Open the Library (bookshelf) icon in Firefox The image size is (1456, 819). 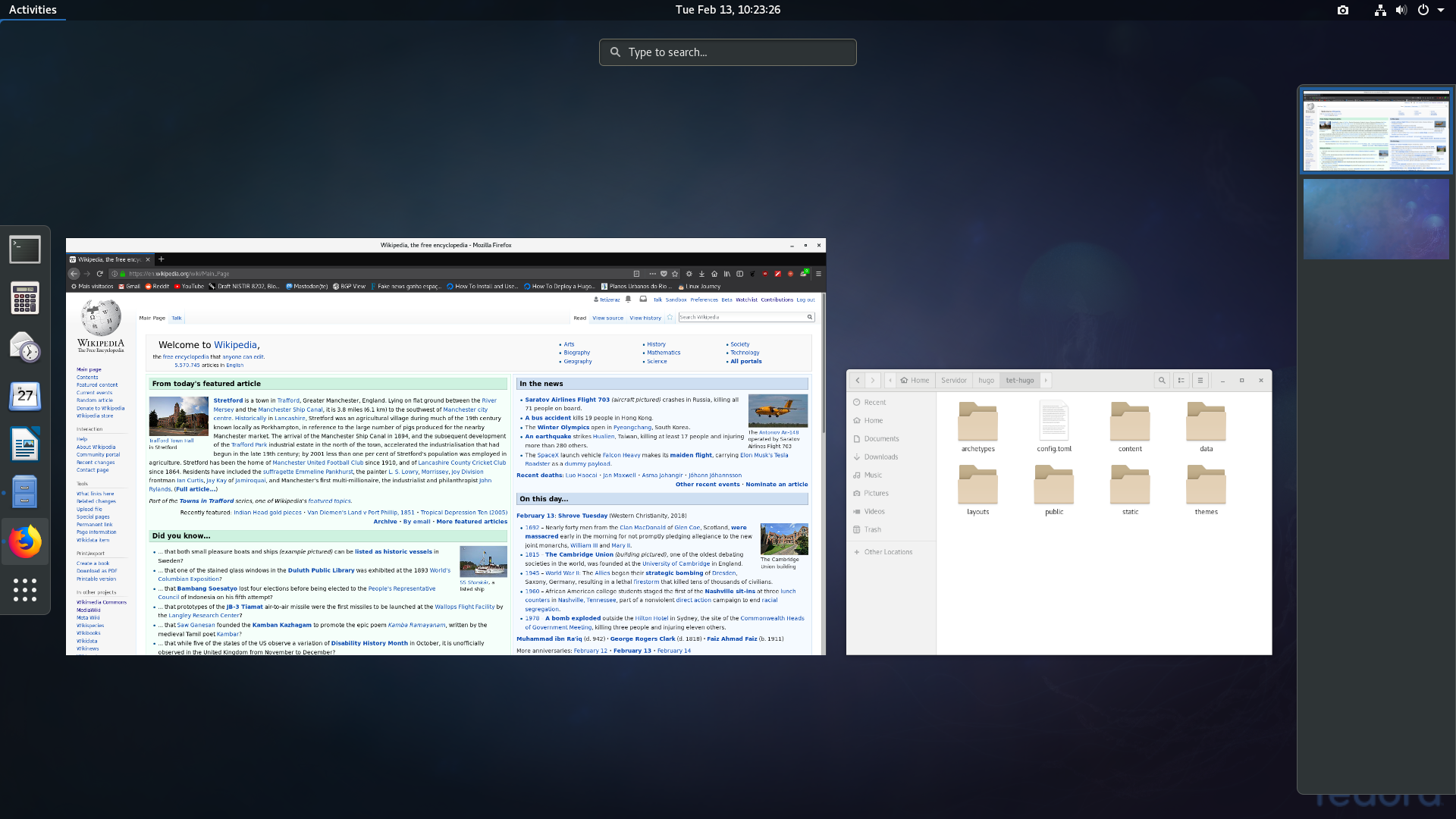click(728, 274)
